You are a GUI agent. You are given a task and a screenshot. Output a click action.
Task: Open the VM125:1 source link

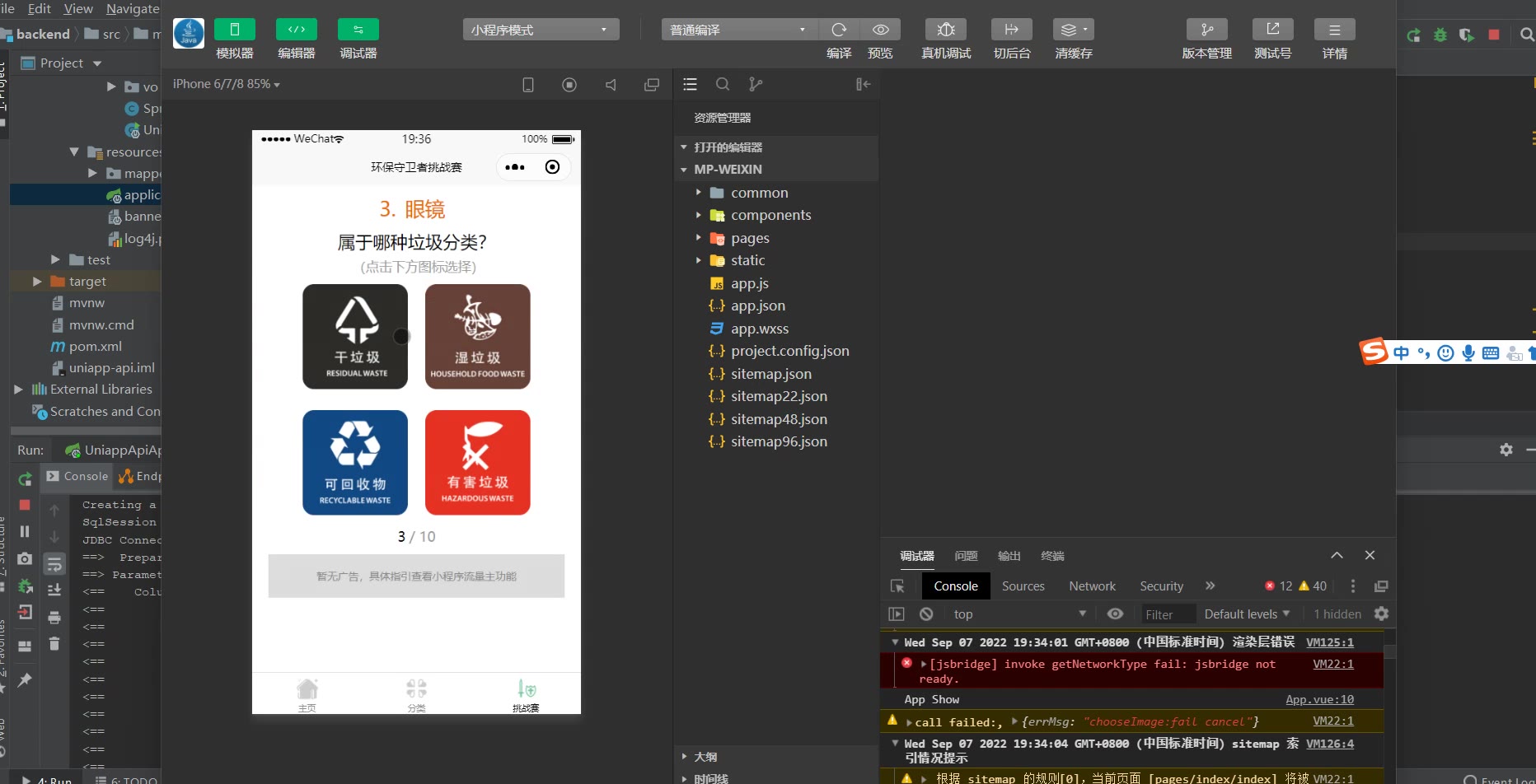point(1329,642)
